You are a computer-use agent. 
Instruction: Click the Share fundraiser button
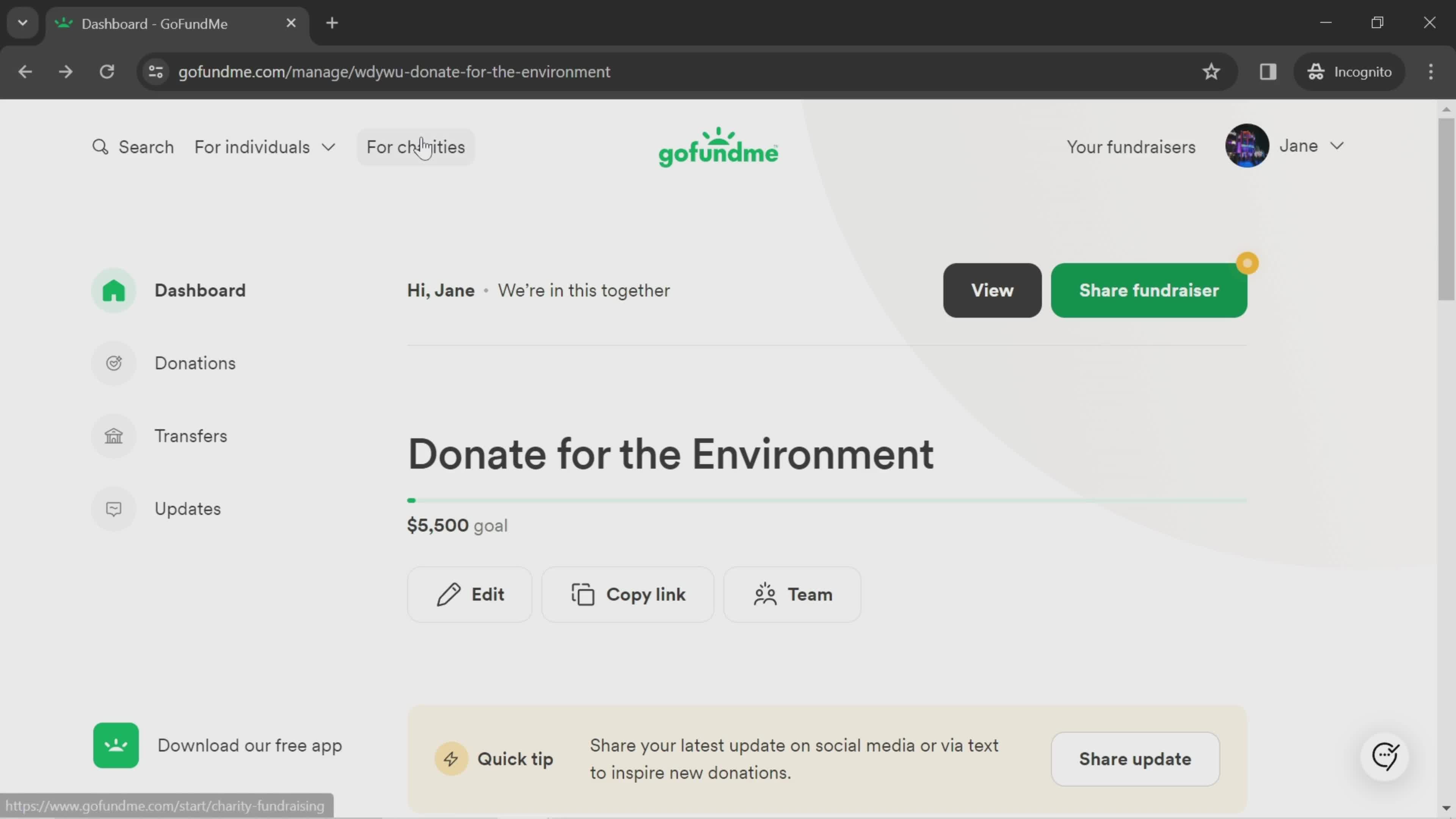1149,291
